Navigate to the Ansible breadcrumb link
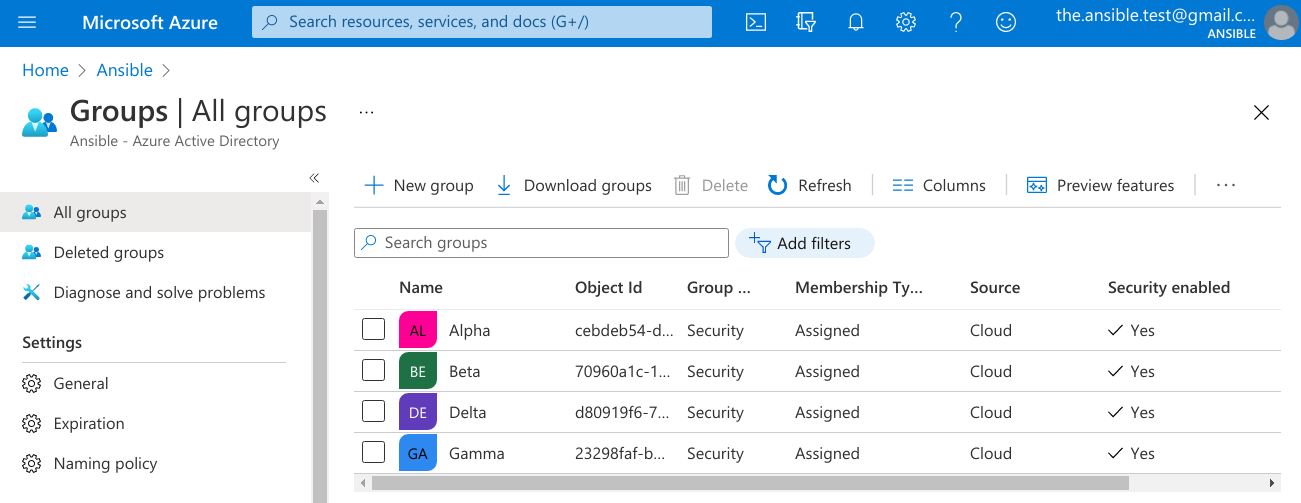The width and height of the screenshot is (1301, 503). click(x=125, y=70)
